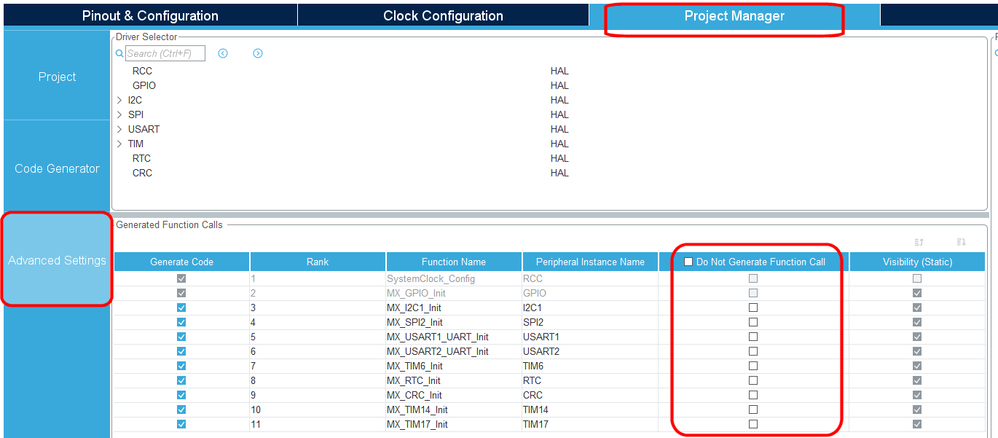The width and height of the screenshot is (998, 438).
Task: Click the move-down rank sort icon
Action: pyautogui.click(x=961, y=242)
